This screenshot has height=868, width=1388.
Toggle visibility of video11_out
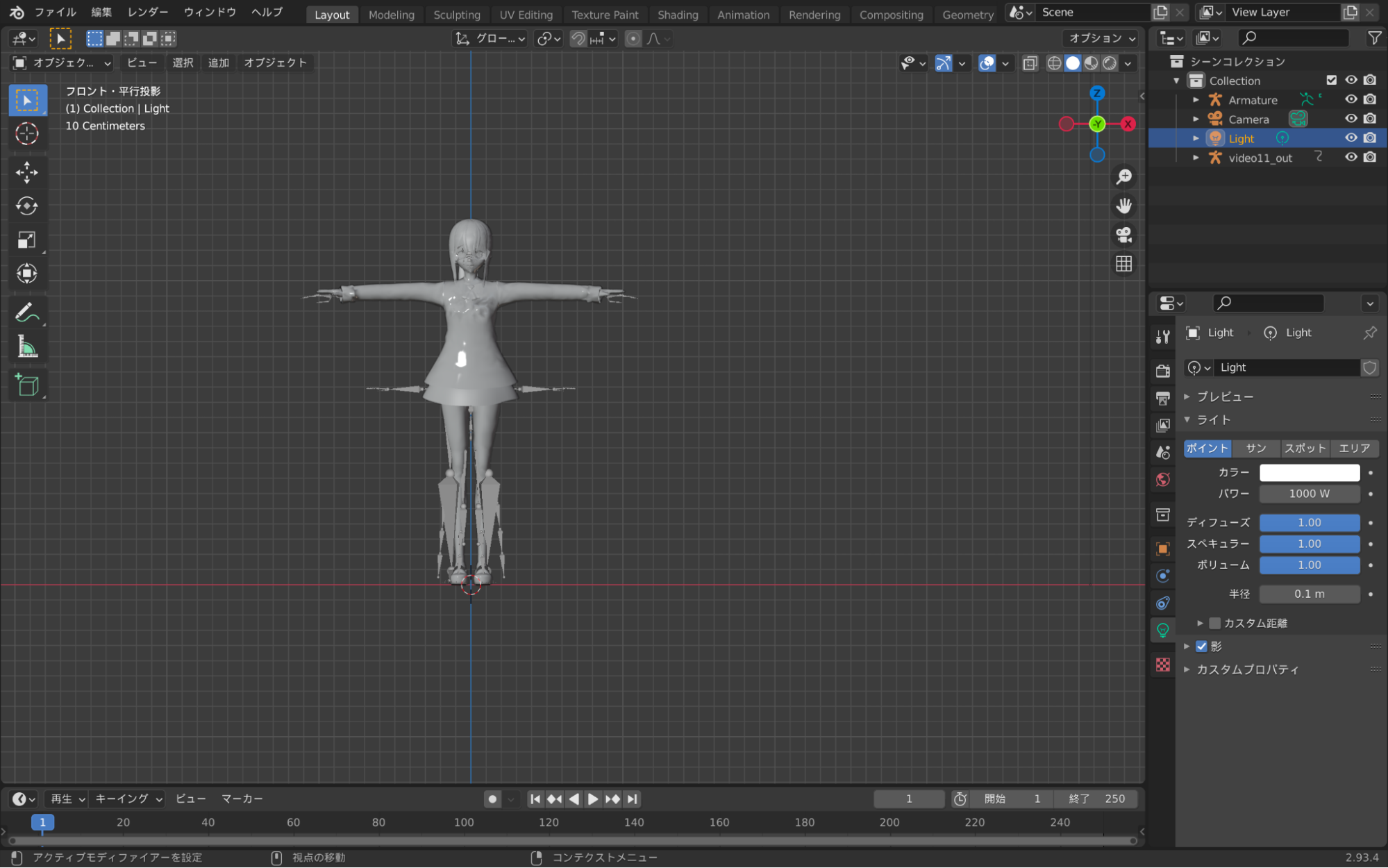pyautogui.click(x=1351, y=158)
